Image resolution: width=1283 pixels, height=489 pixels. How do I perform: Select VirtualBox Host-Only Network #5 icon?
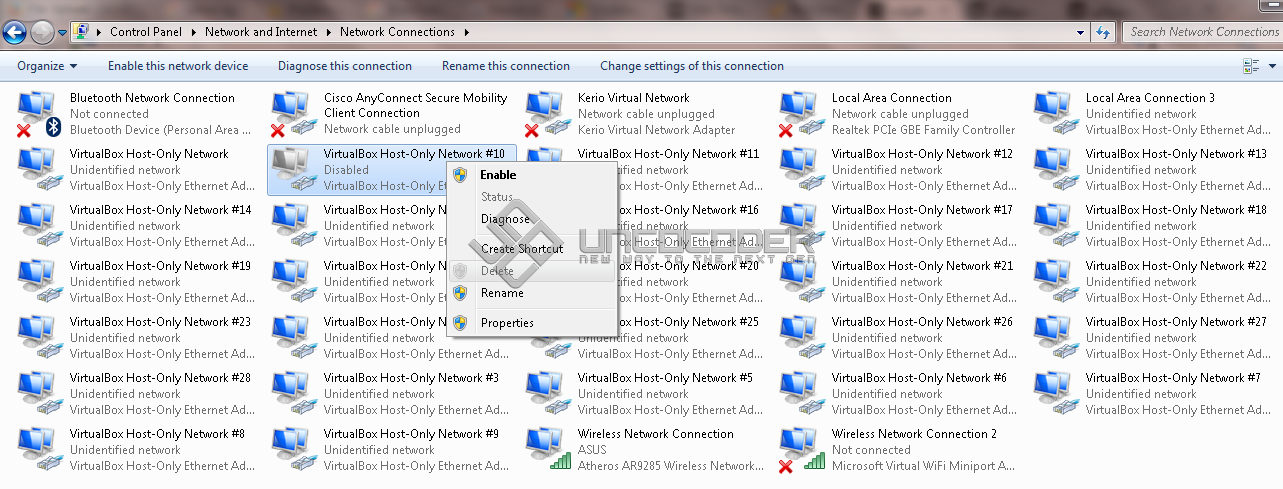(547, 394)
